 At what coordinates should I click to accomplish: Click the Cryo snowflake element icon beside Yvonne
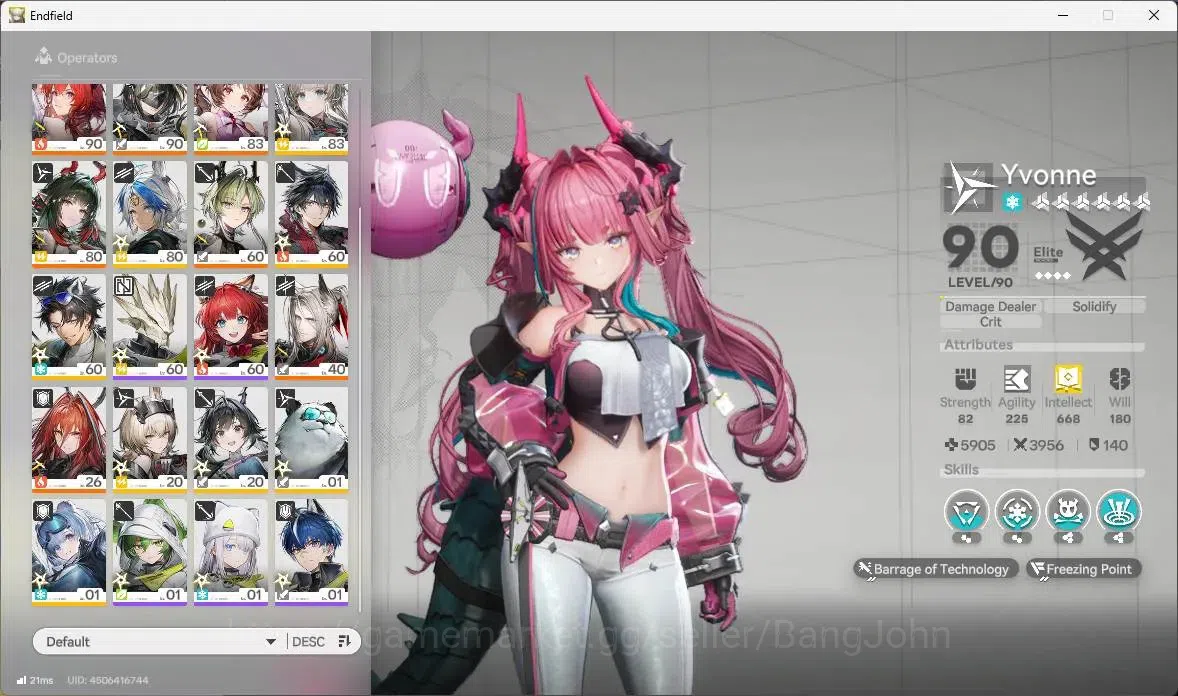tap(1012, 202)
